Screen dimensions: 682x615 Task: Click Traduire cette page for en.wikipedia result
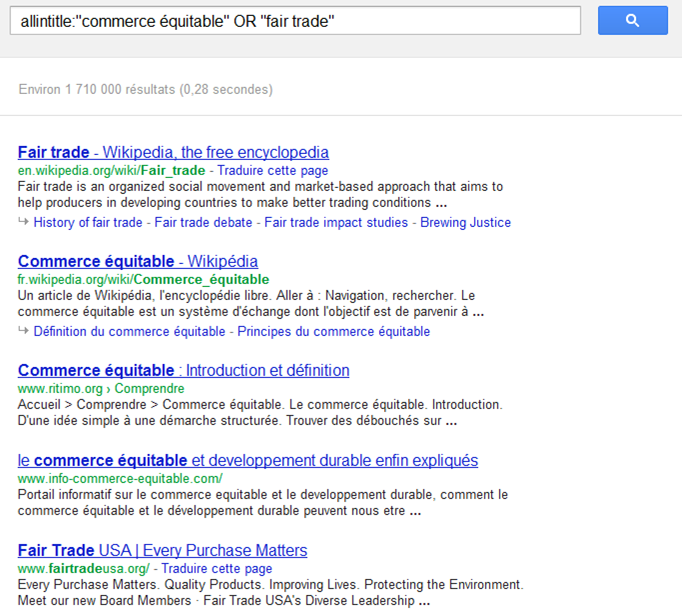pos(272,170)
